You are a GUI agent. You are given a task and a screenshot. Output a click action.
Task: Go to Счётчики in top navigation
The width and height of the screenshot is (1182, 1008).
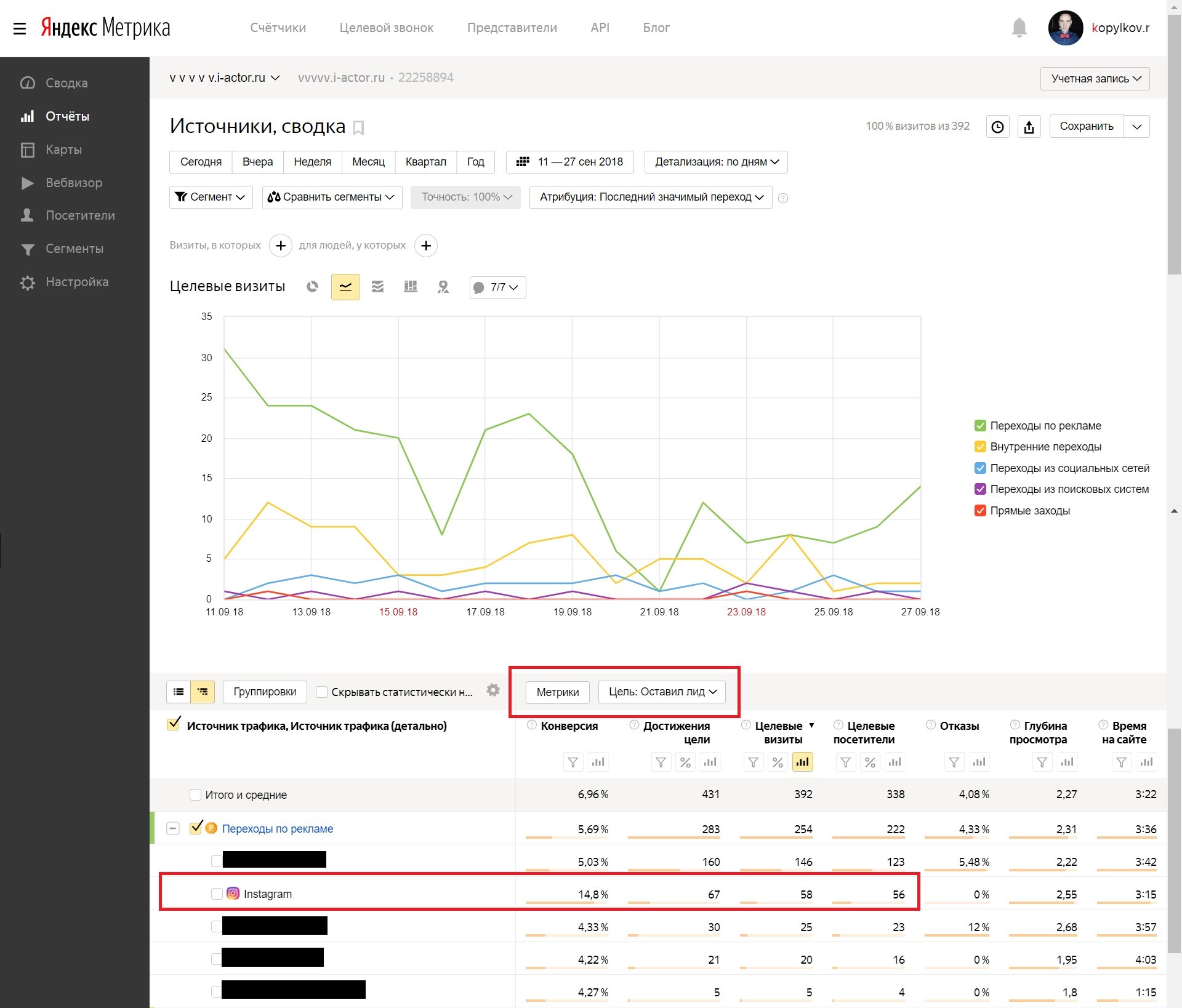[278, 28]
